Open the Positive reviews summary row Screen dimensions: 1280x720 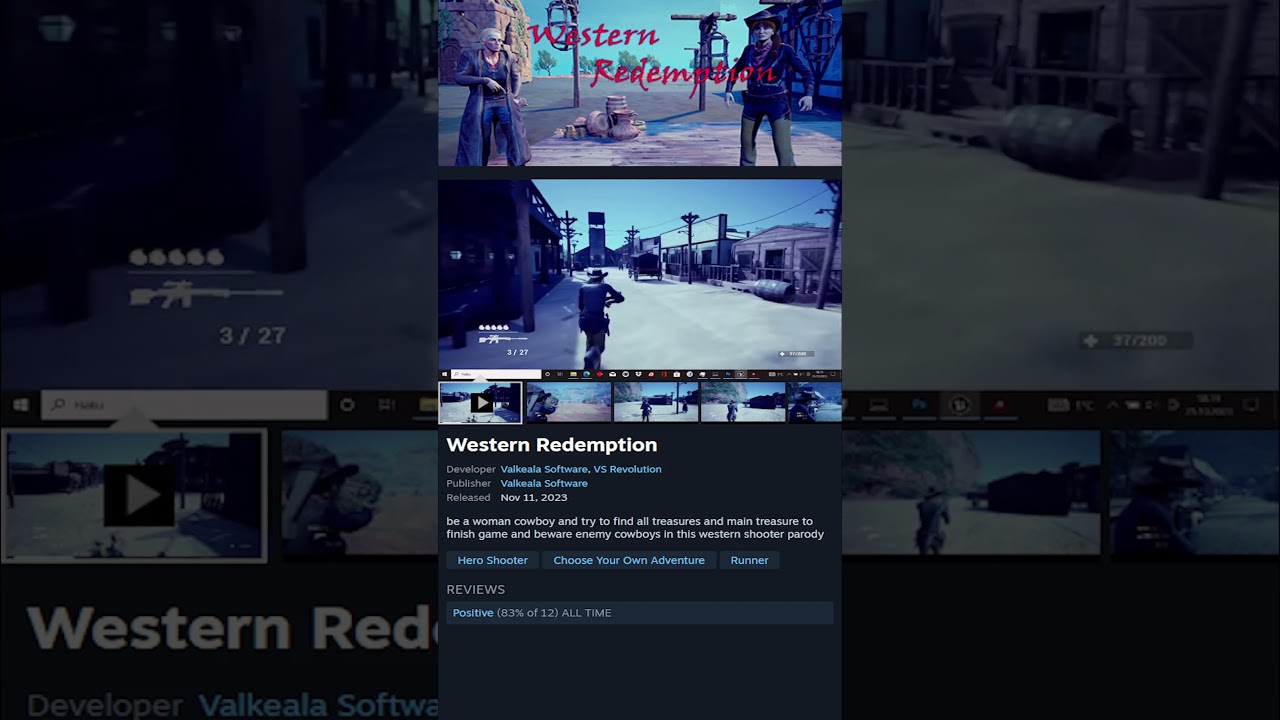[640, 613]
